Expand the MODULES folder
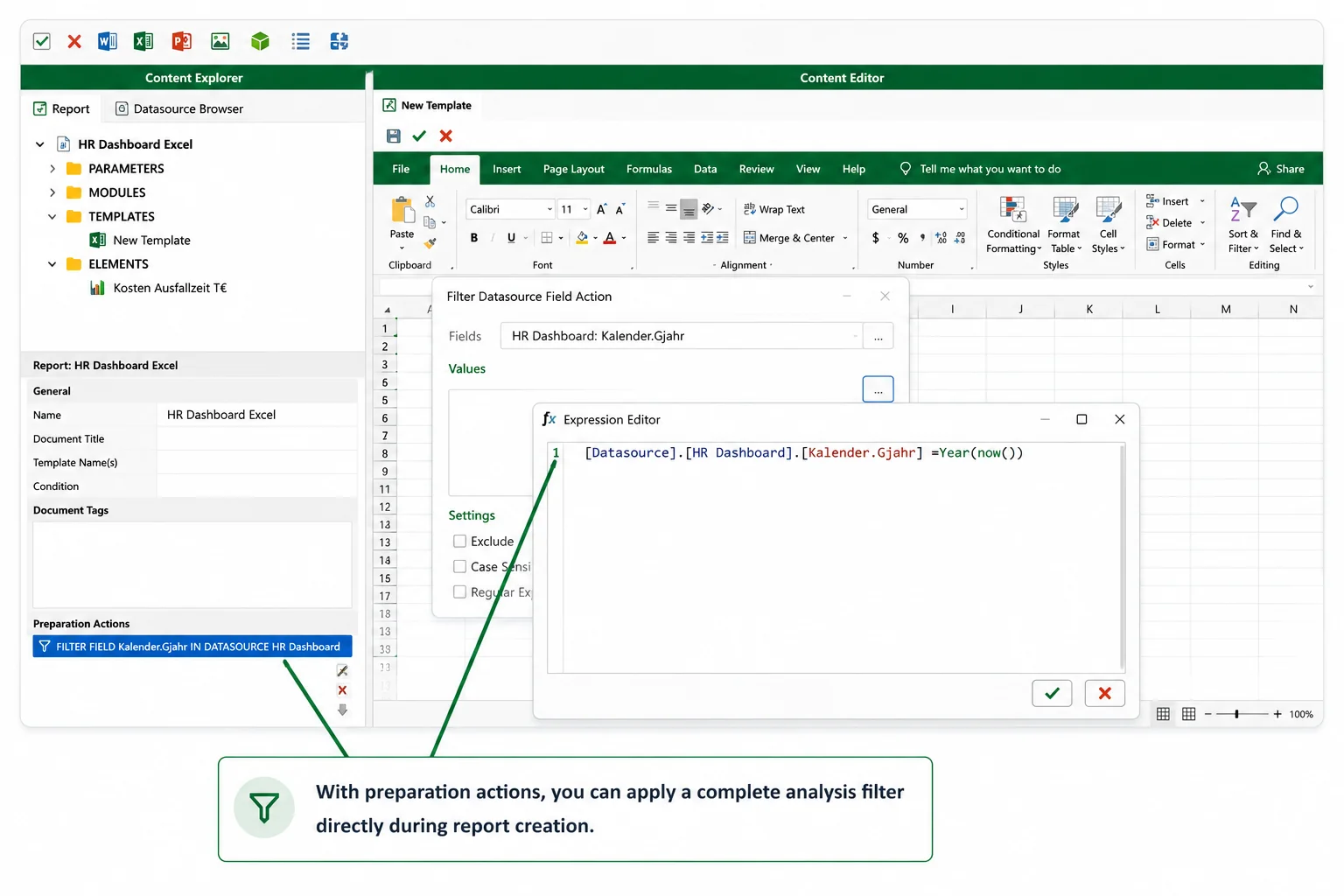The image size is (1344, 896). coord(52,192)
